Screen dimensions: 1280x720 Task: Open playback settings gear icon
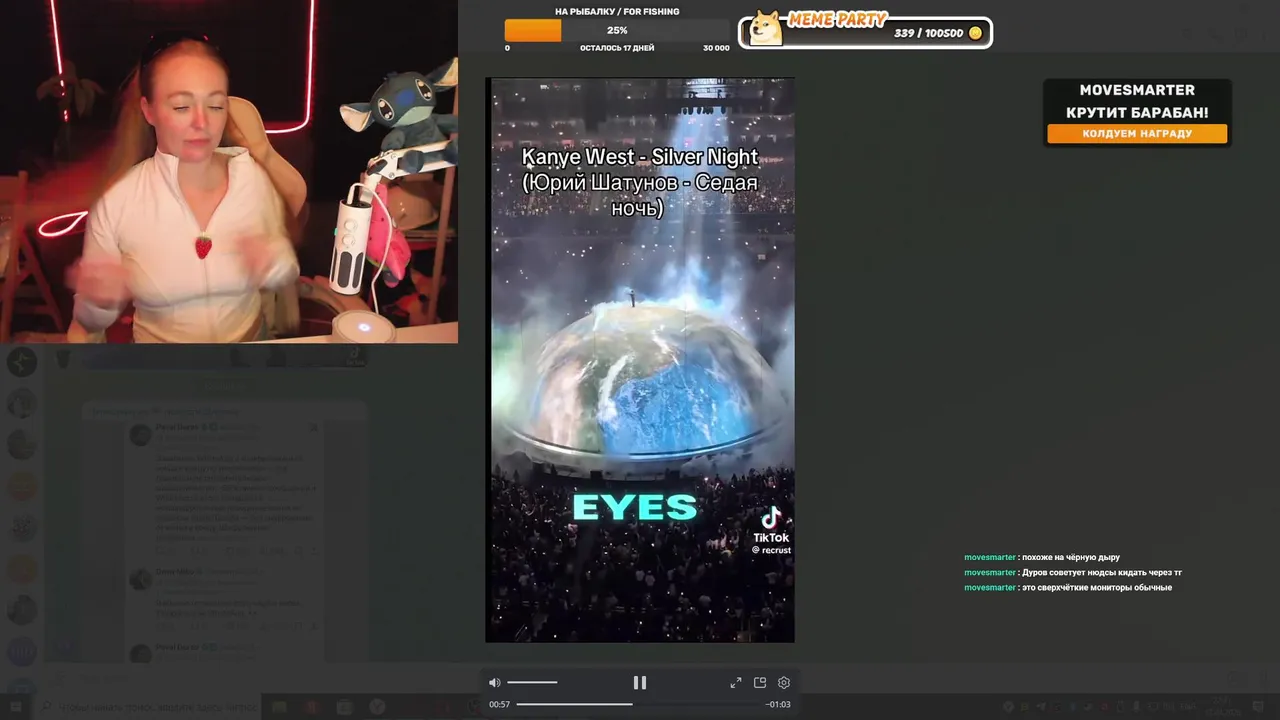click(x=784, y=683)
